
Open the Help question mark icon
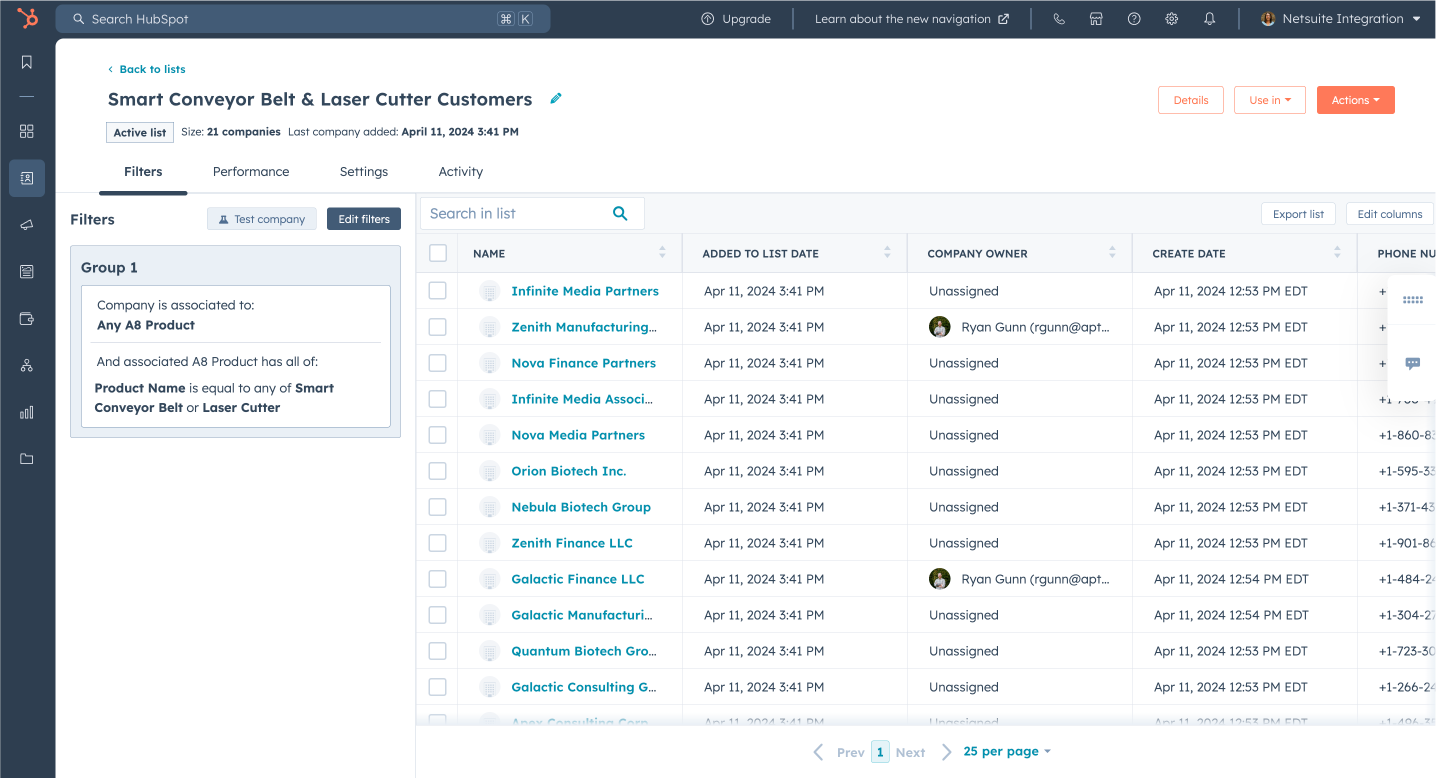(x=1134, y=19)
